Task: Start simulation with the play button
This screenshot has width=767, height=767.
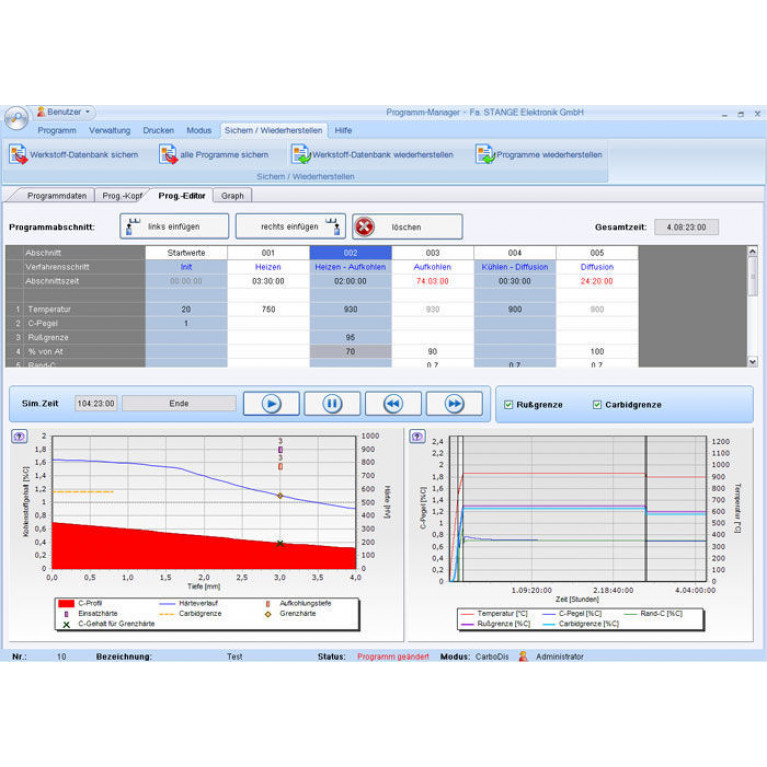Action: pyautogui.click(x=271, y=403)
